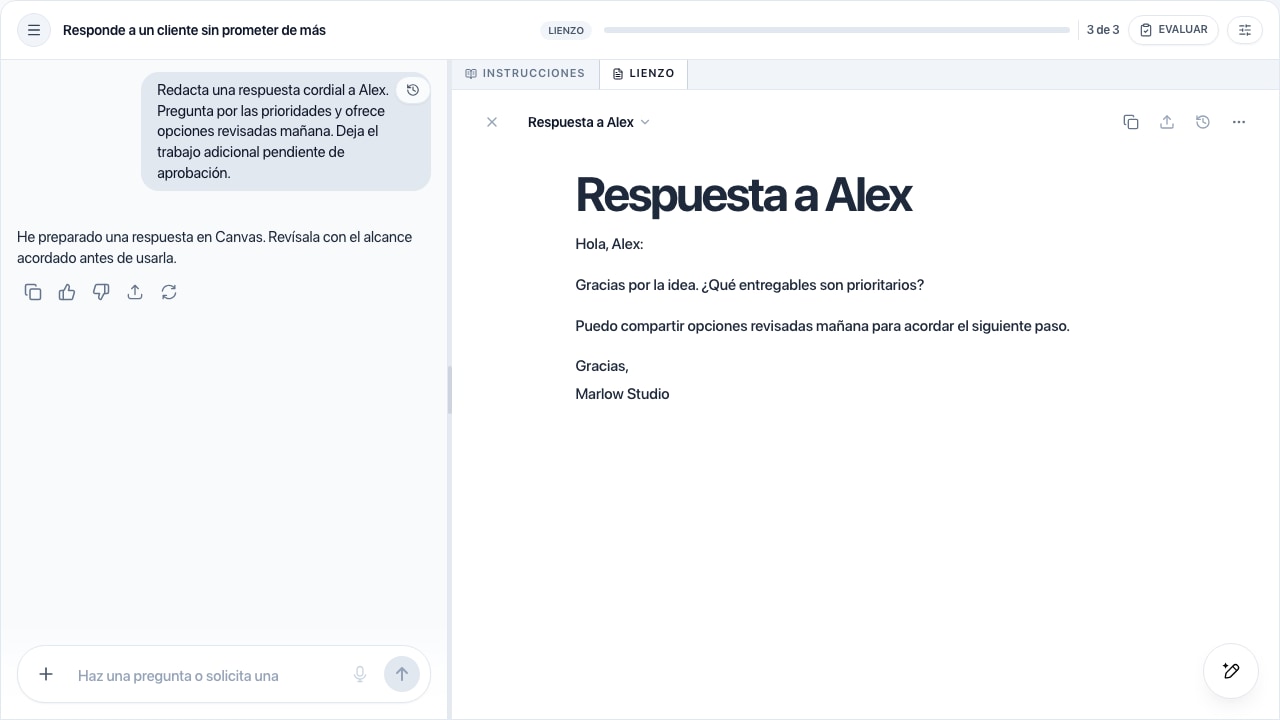The image size is (1280, 720).
Task: Click the "3 de 3" step counter
Action: [x=1103, y=30]
